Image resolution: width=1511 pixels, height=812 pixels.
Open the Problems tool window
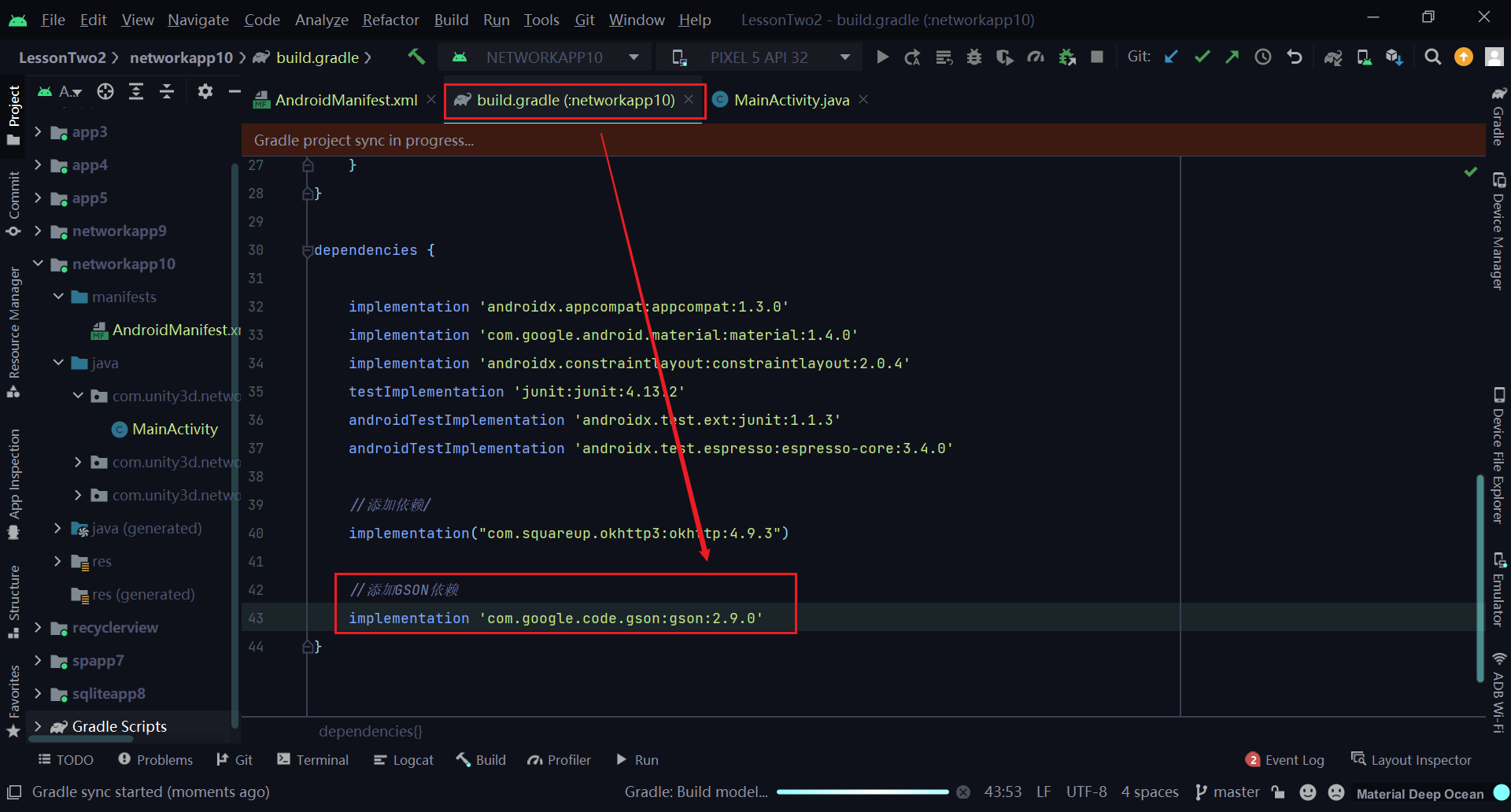click(155, 759)
